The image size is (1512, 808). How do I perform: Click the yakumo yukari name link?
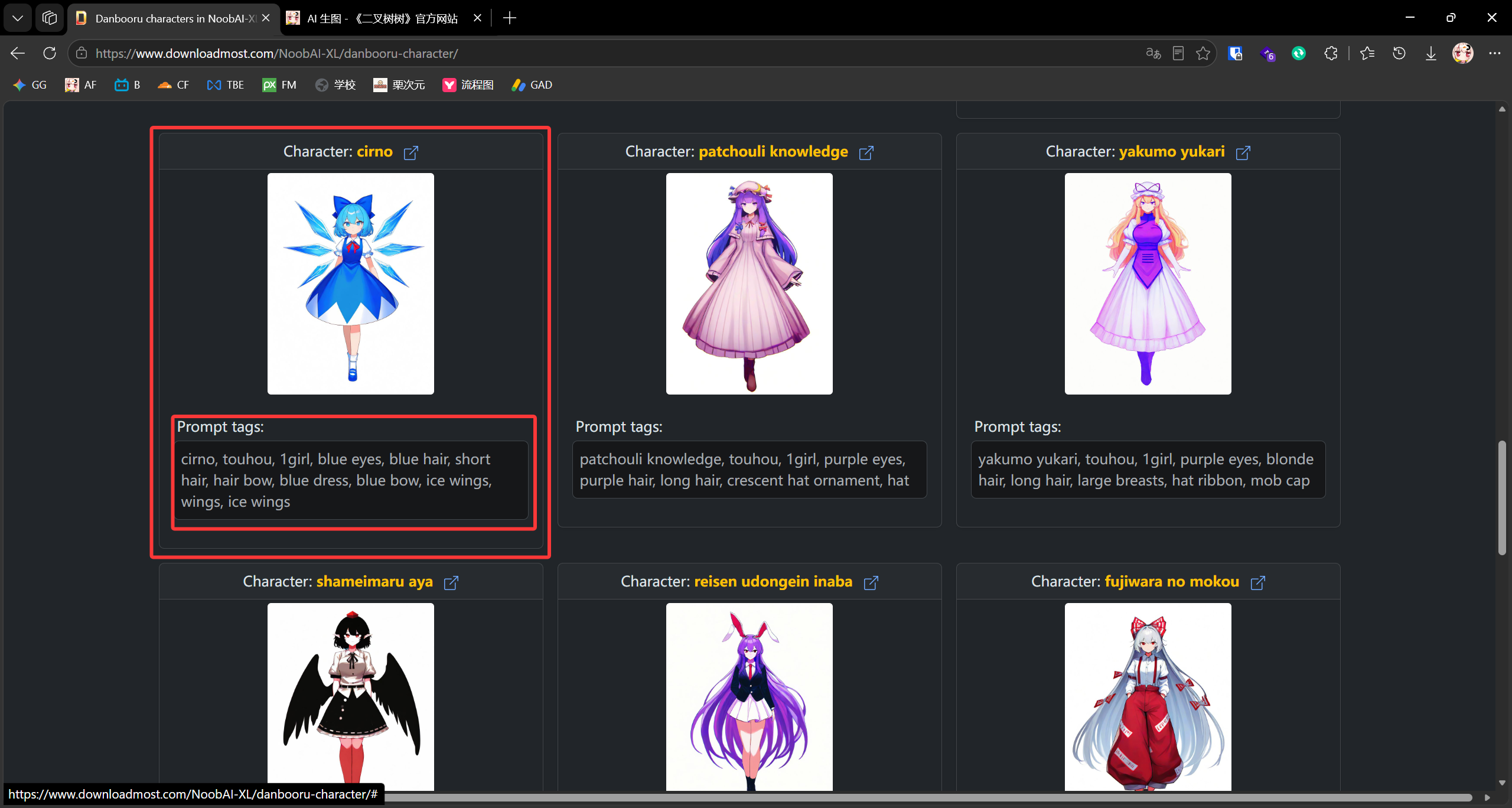point(1172,152)
